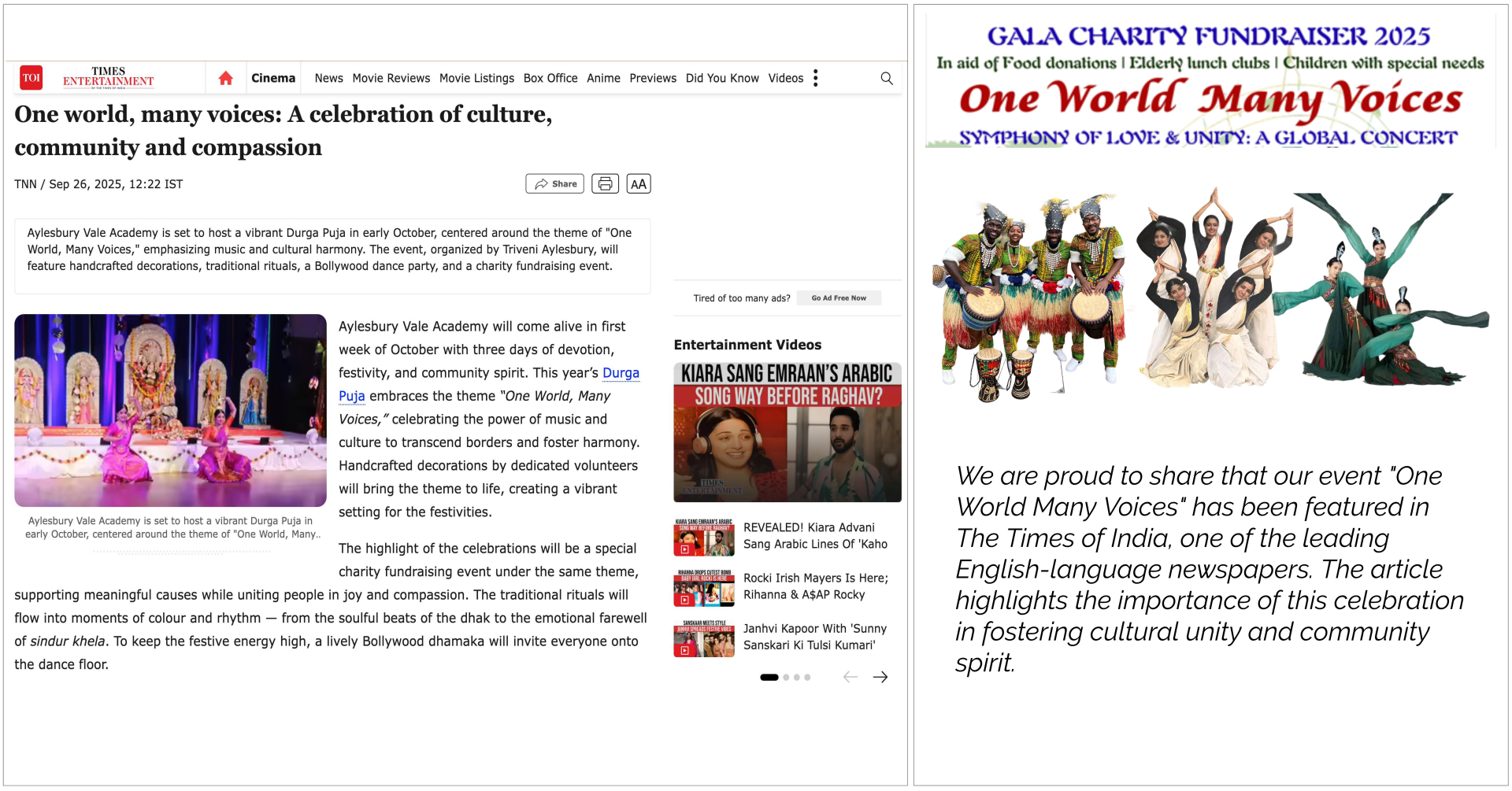Click 'Tired of too many ads?' text
The width and height of the screenshot is (1512, 791).
(x=741, y=298)
